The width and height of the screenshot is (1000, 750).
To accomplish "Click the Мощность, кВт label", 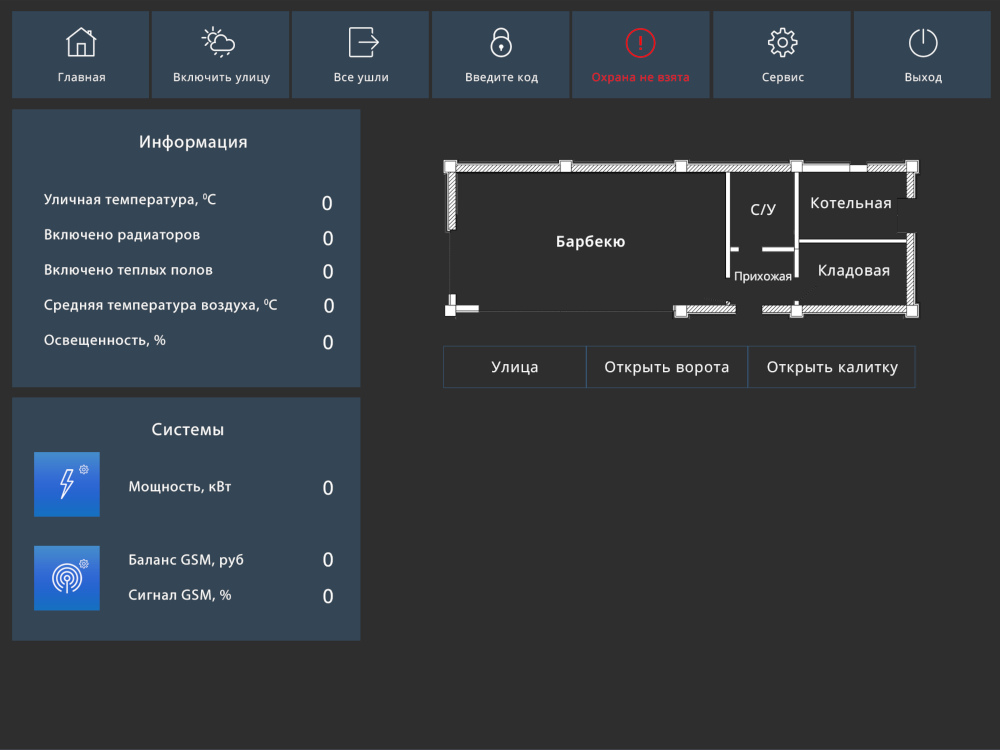I will point(180,487).
